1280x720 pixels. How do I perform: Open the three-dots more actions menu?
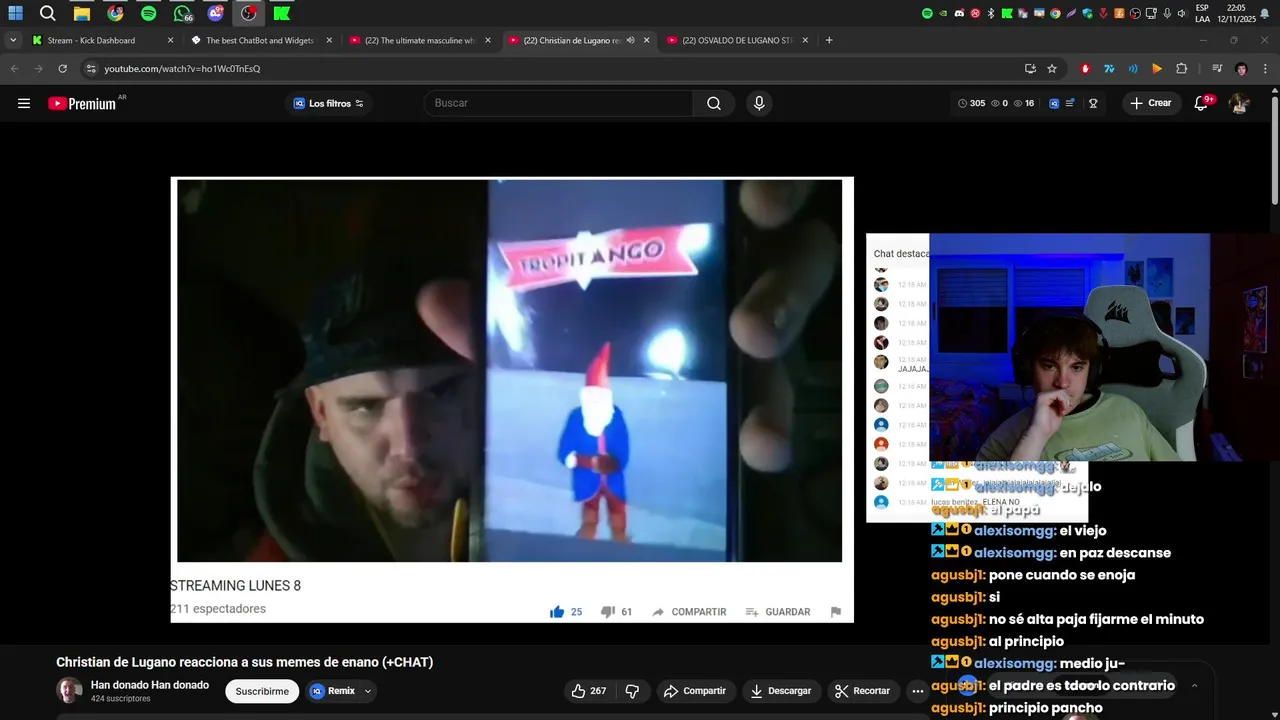917,691
